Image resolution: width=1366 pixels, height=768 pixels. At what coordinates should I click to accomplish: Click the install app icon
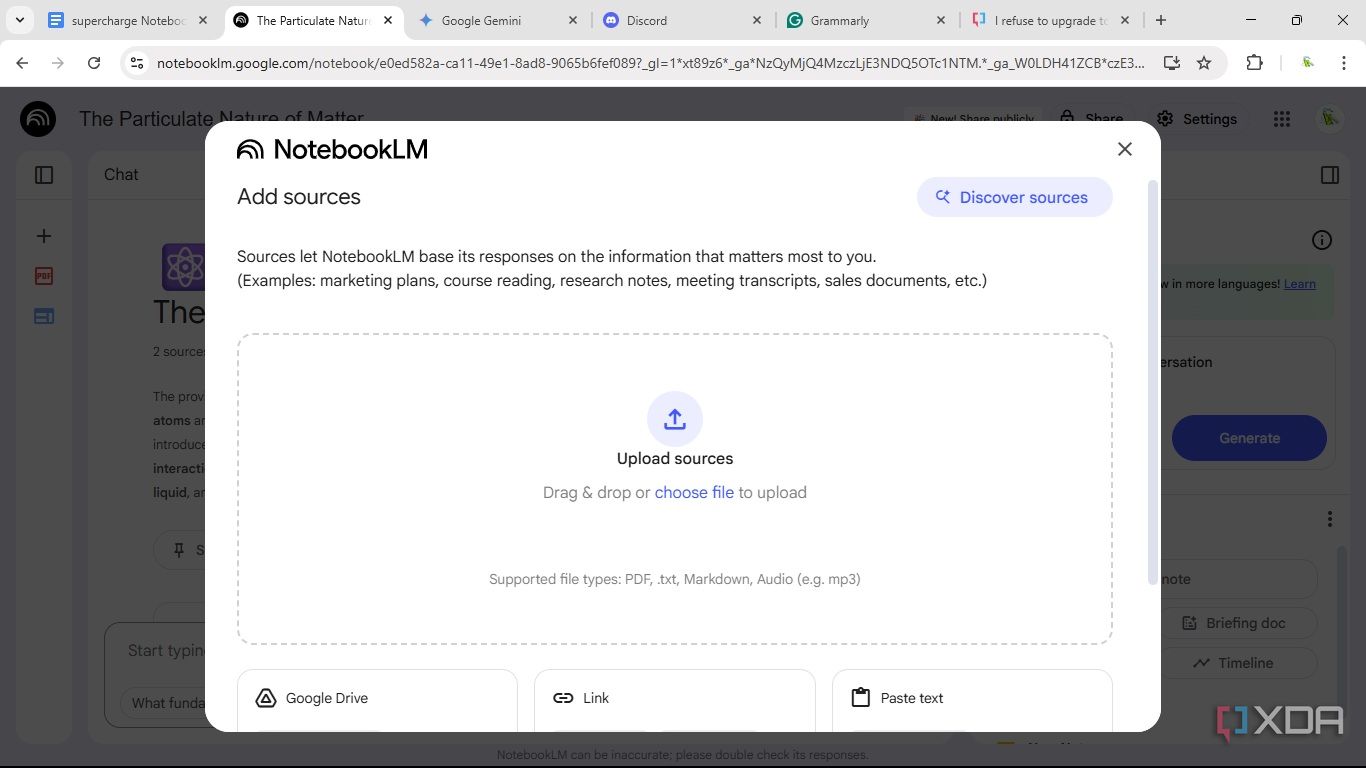[1171, 63]
